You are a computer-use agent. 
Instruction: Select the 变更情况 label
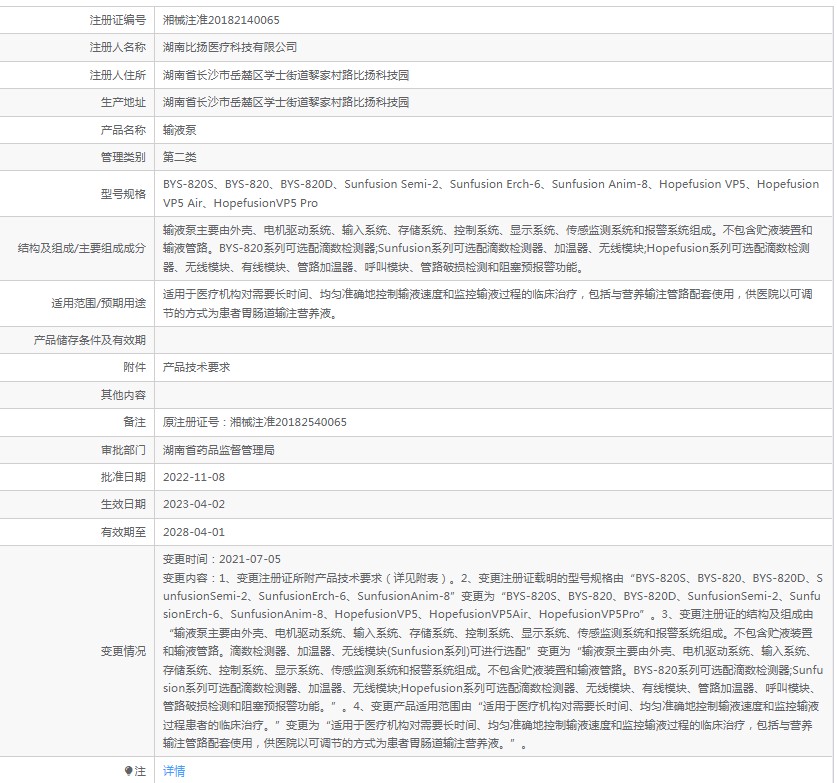123,651
